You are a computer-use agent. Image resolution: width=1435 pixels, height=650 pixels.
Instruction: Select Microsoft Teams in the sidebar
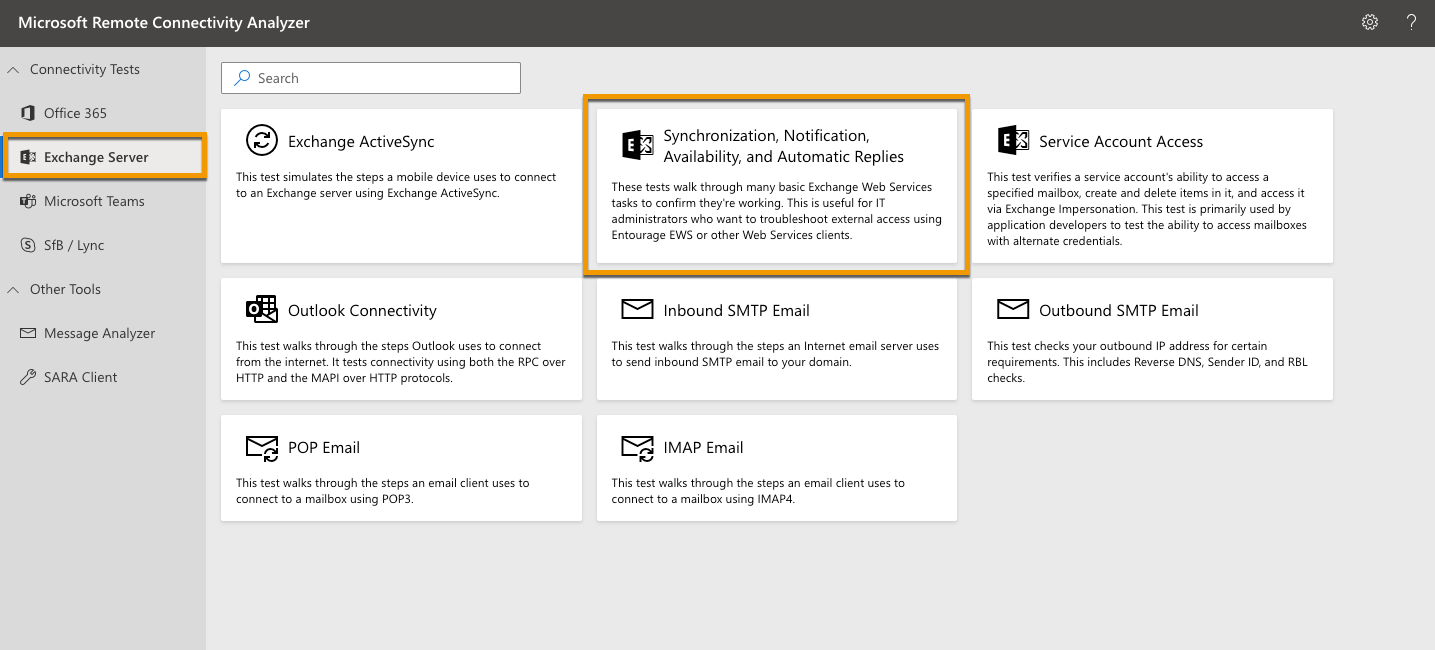tap(103, 201)
